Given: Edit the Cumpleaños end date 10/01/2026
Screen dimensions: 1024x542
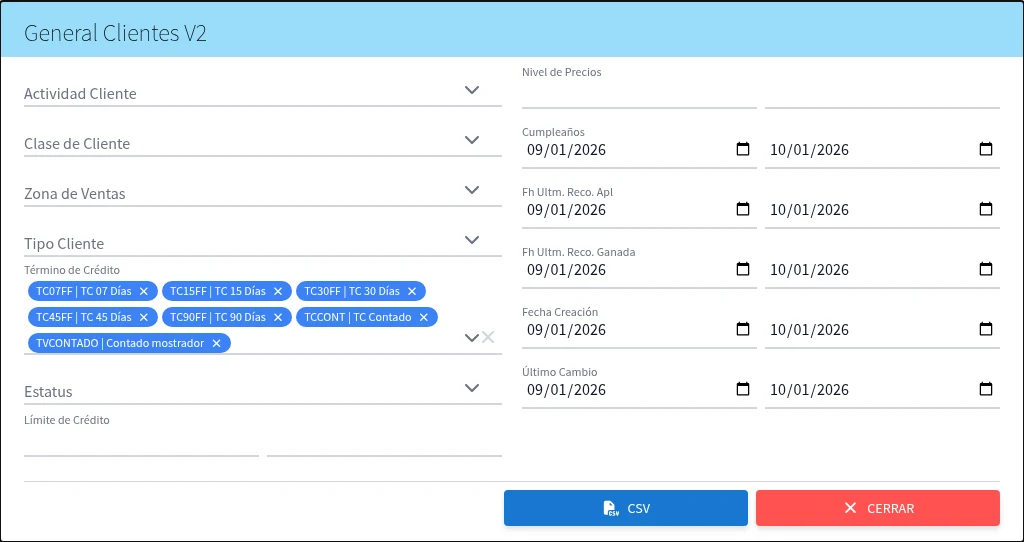Looking at the screenshot, I should point(809,150).
